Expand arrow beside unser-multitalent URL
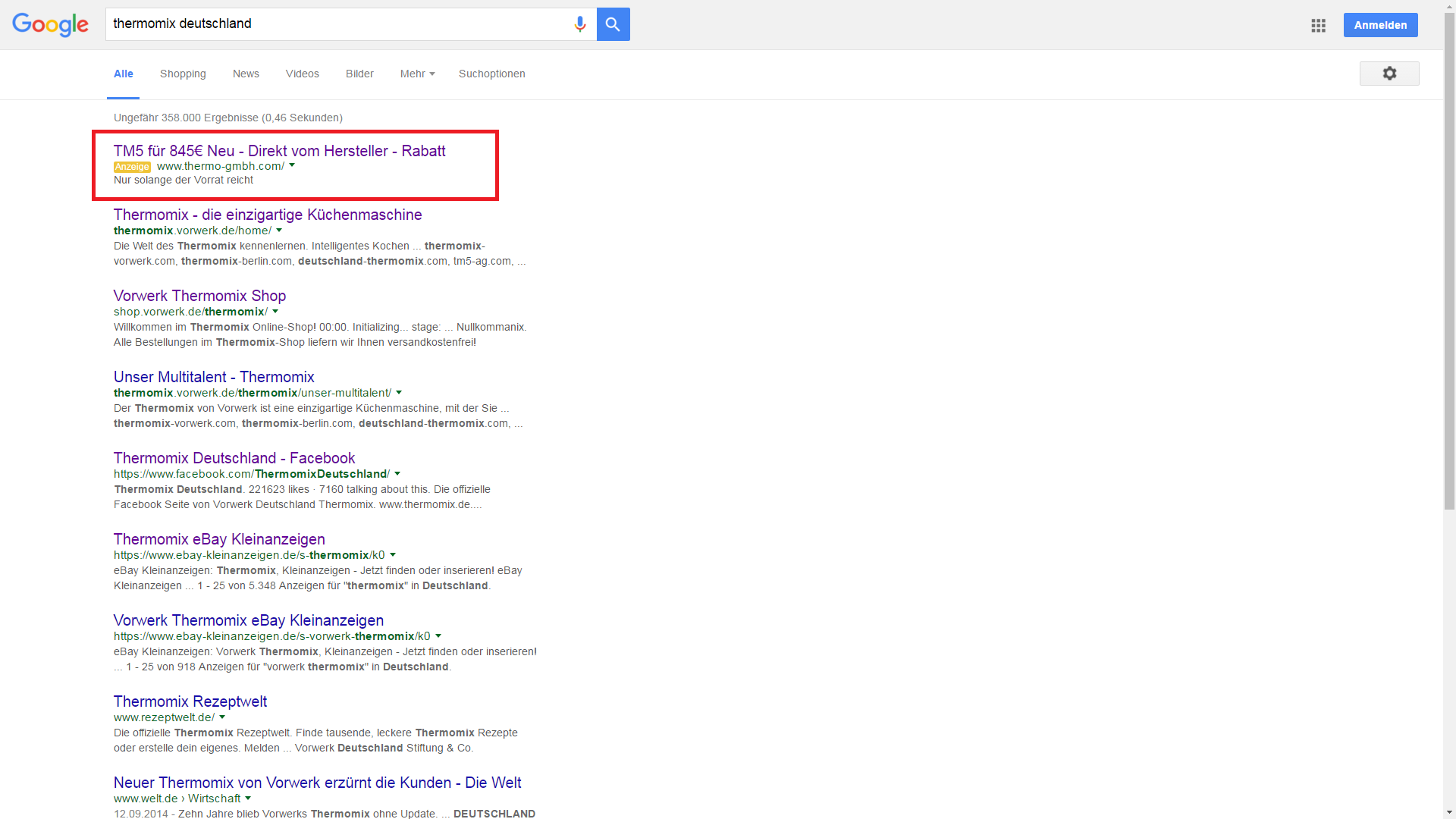This screenshot has width=1456, height=819. tap(399, 392)
